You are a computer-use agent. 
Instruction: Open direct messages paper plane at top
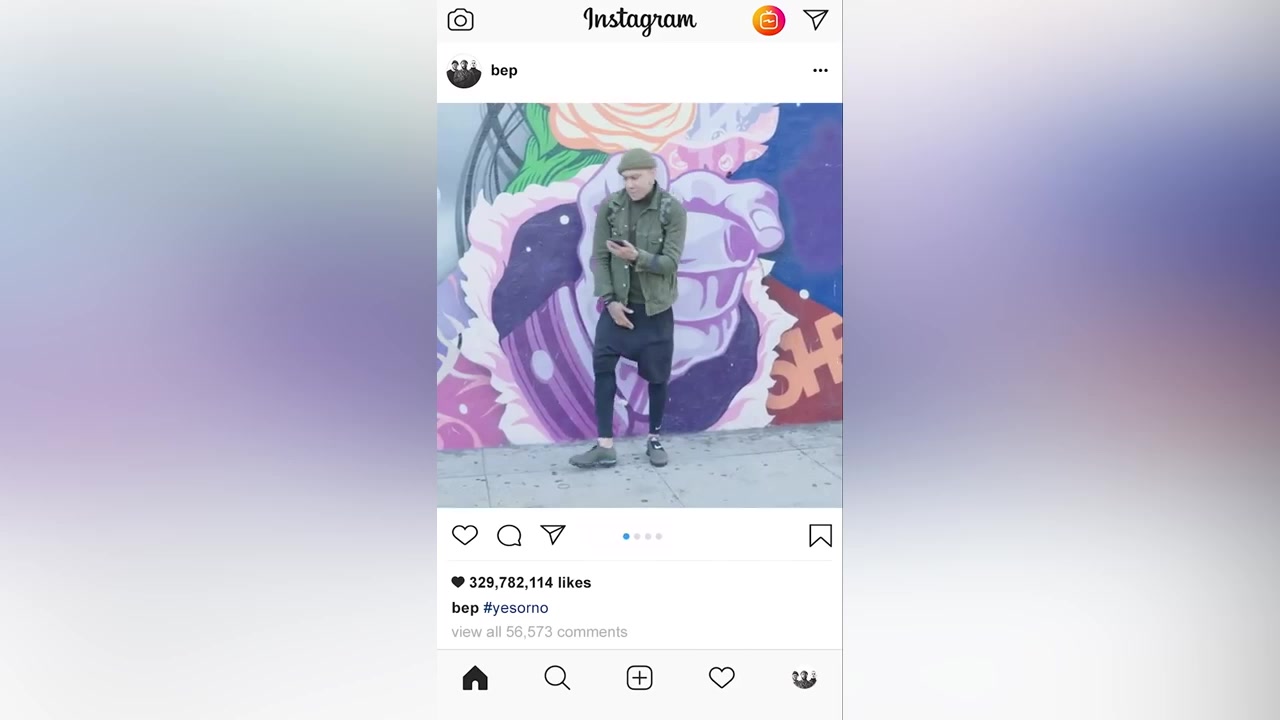(816, 20)
